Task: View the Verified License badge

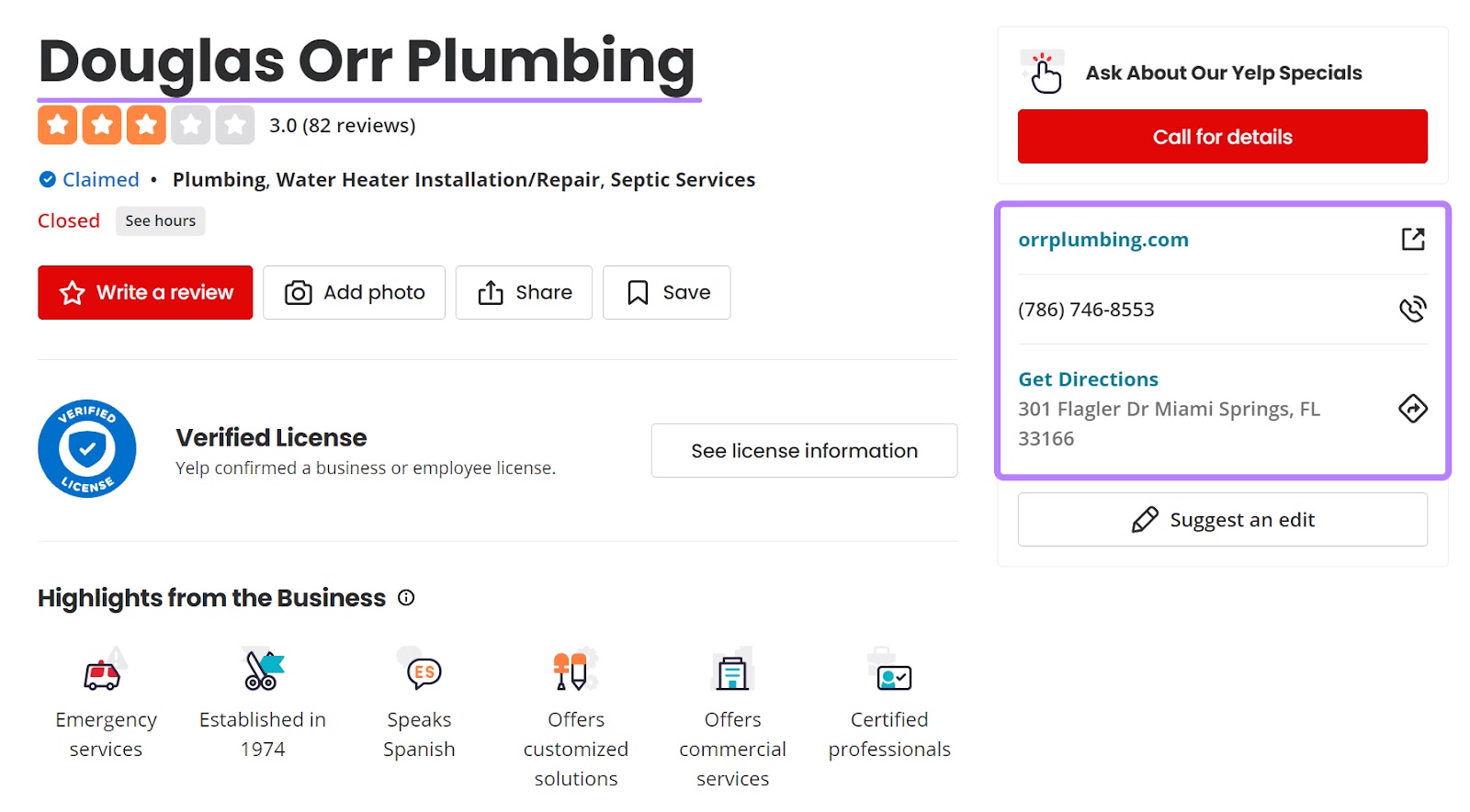Action: click(x=86, y=449)
